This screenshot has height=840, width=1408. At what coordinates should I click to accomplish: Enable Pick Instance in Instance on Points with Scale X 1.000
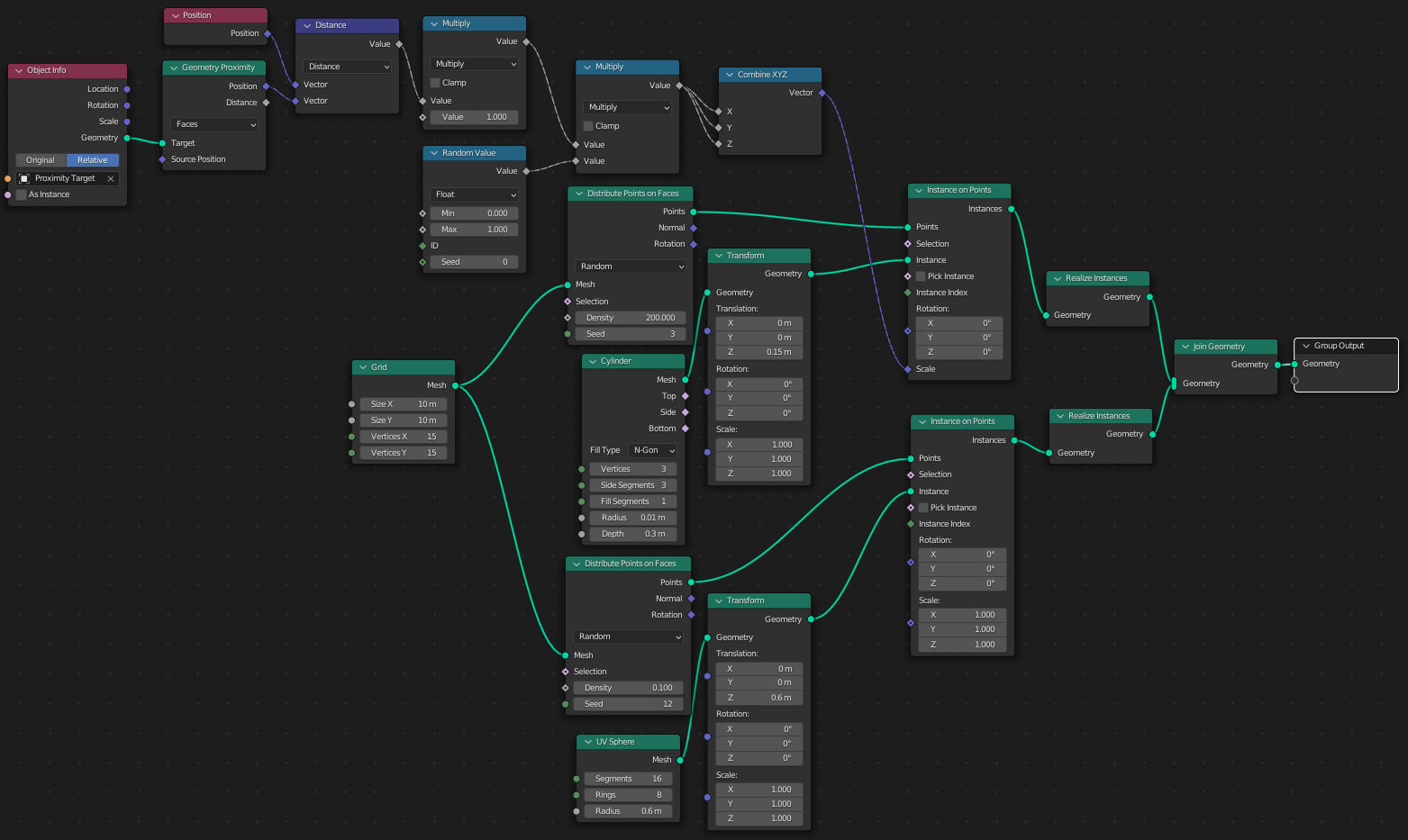(923, 508)
